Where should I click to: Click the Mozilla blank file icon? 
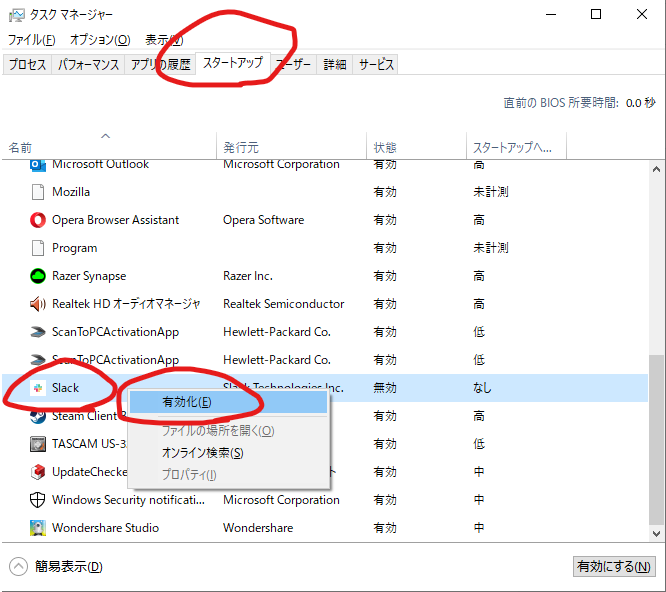[38, 192]
